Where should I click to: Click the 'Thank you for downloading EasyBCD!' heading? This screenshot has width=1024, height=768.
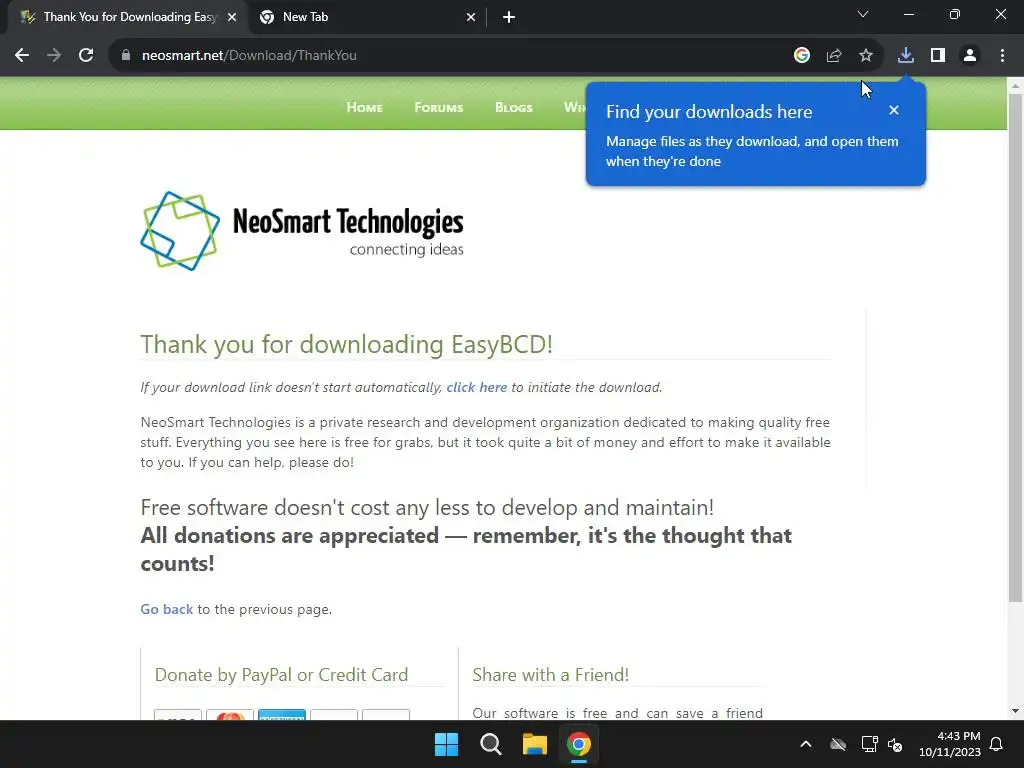(x=347, y=344)
